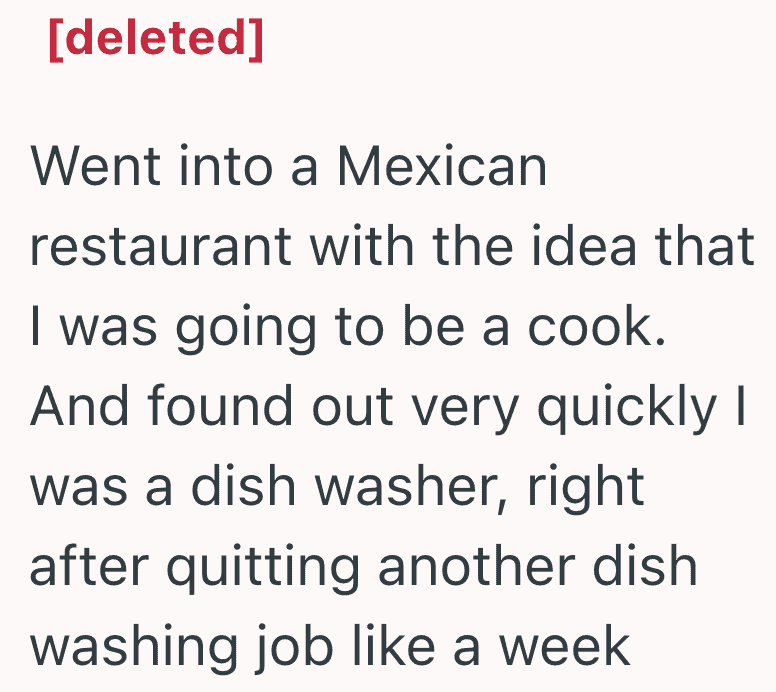Select the word "cook." in the comment
This screenshot has width=776, height=692.
tap(597, 326)
